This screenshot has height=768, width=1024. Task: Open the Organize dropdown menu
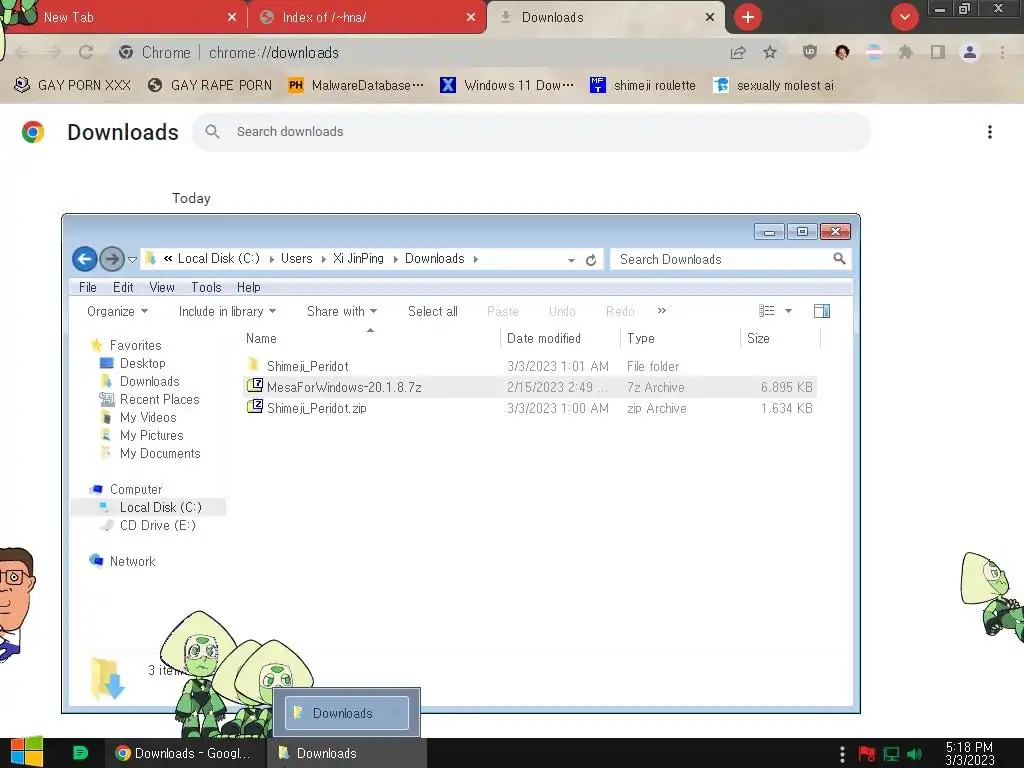coord(118,312)
